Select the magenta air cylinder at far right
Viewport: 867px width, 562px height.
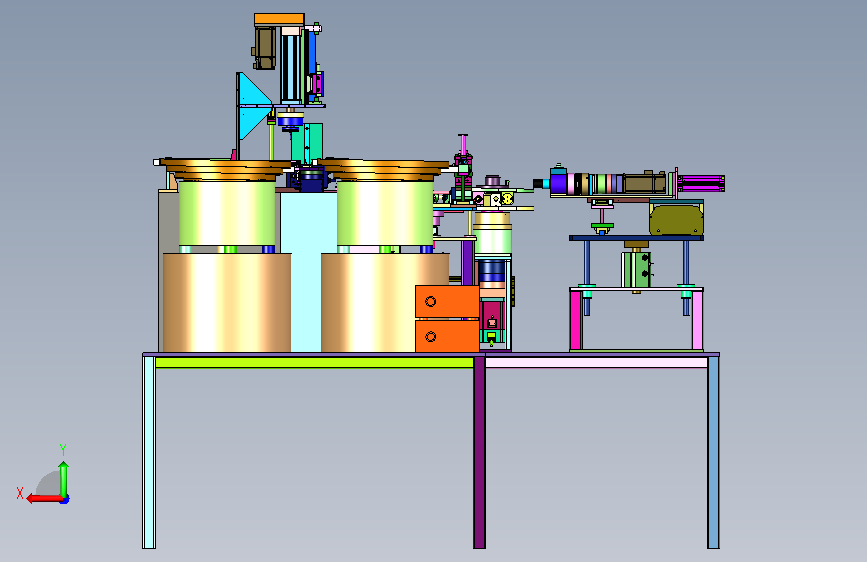pyautogui.click(x=701, y=183)
